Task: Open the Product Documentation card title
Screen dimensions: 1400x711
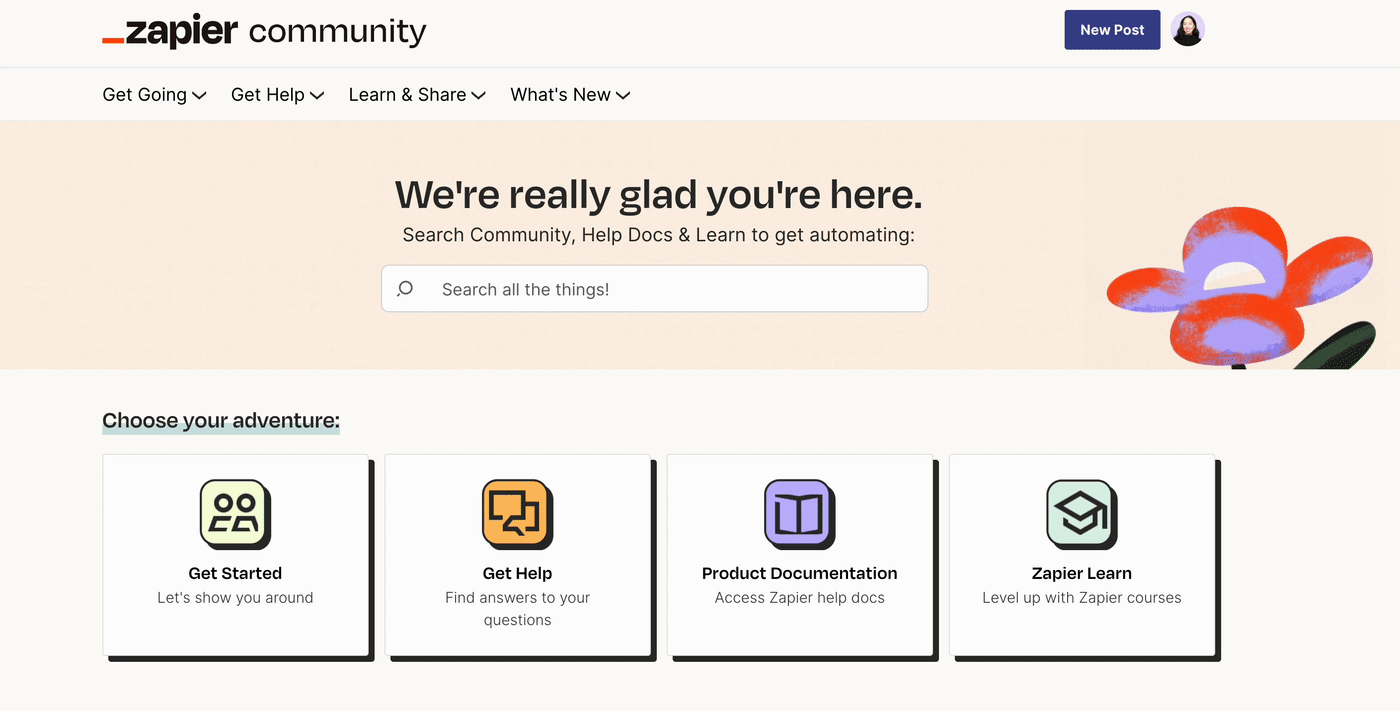Action: click(799, 573)
